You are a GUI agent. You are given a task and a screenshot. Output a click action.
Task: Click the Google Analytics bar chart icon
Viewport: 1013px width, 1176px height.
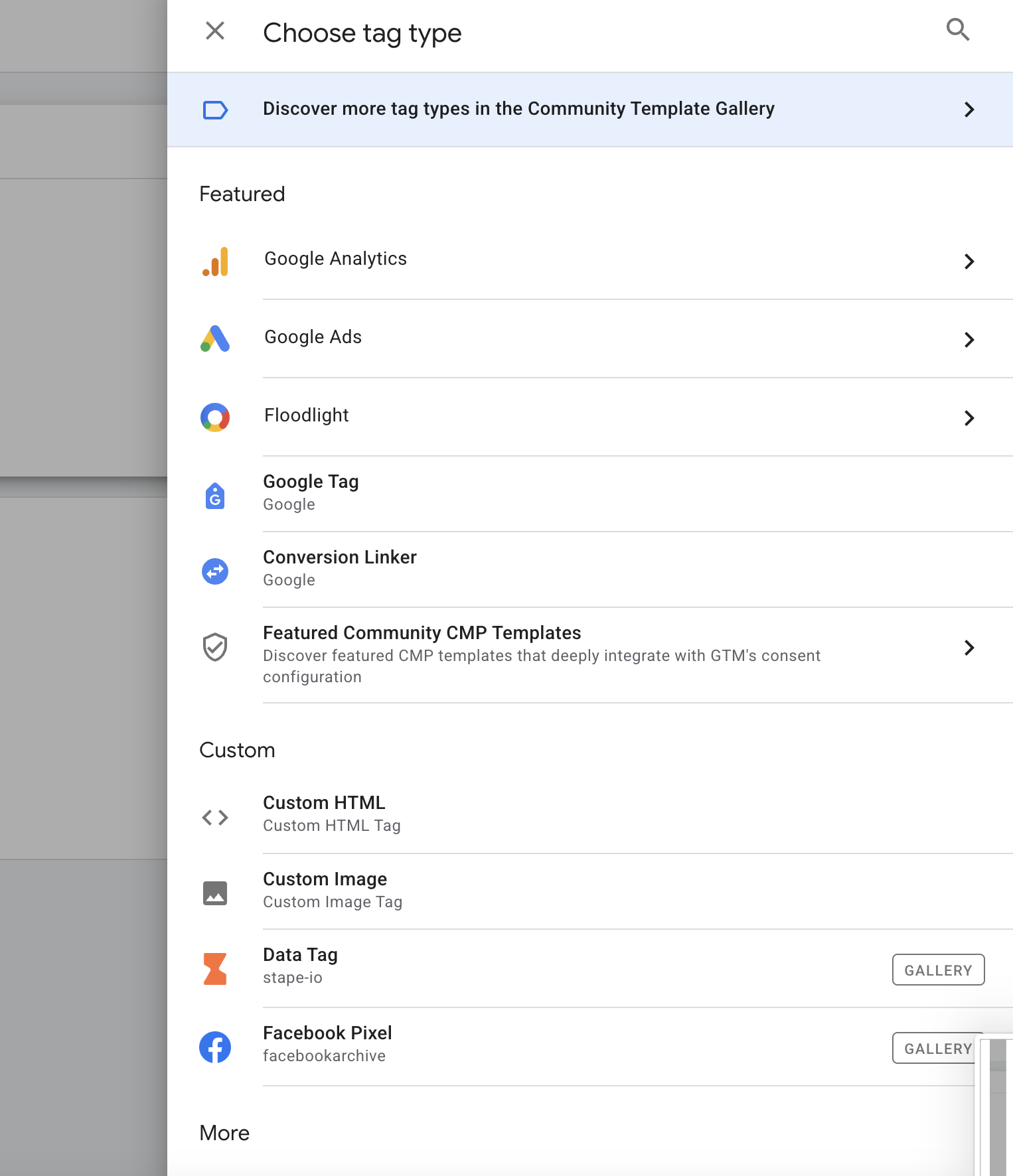(x=215, y=261)
